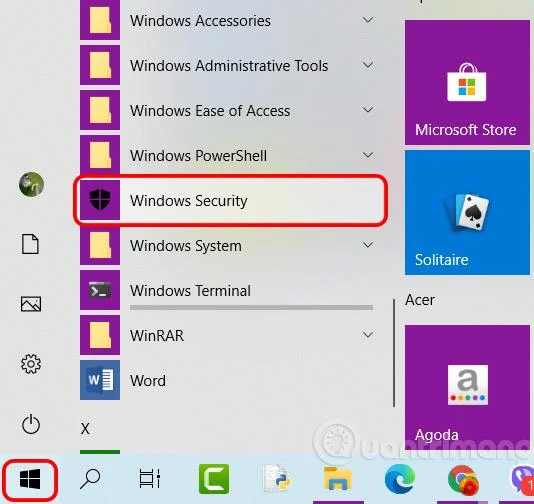The width and height of the screenshot is (534, 504).
Task: Click the Windows Ease of Access folder icon
Action: (x=100, y=110)
